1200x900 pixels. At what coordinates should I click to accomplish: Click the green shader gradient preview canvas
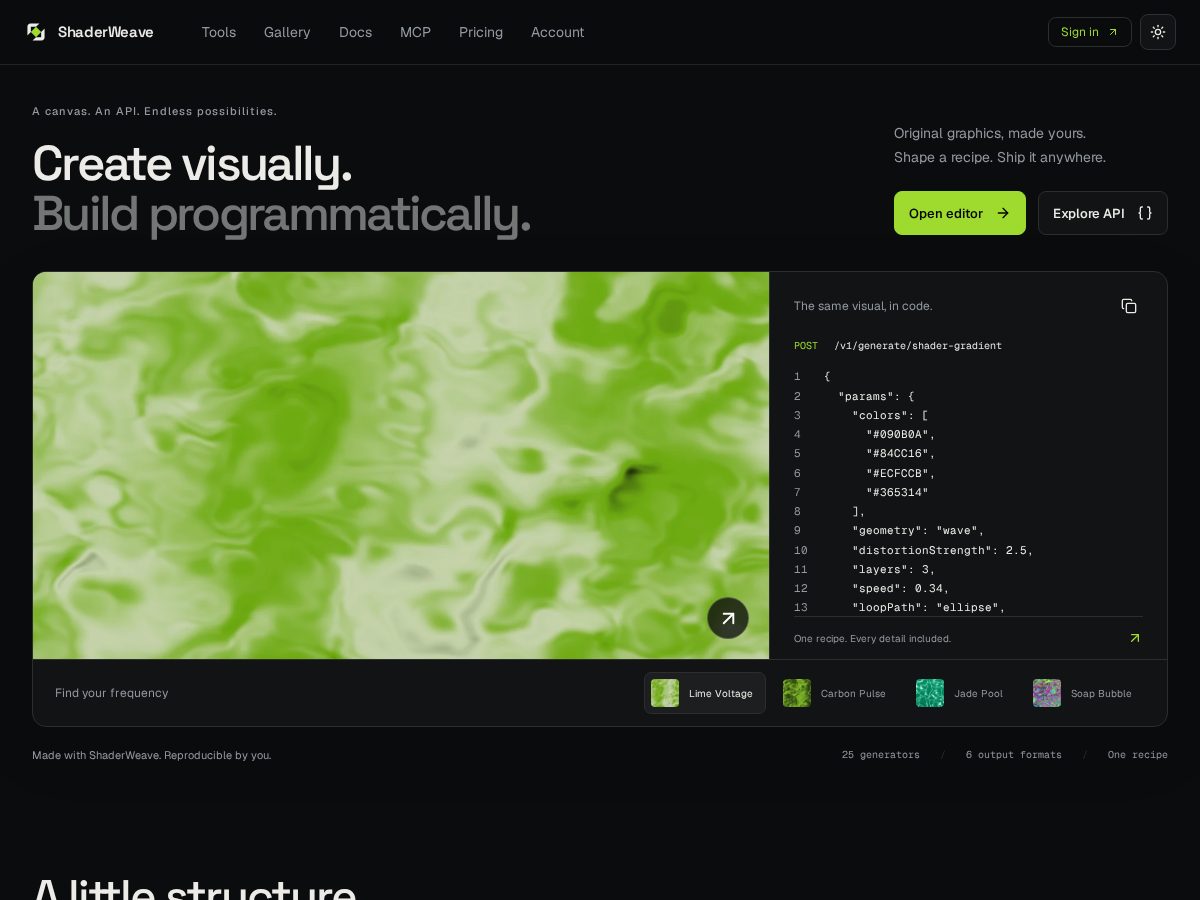tap(401, 465)
